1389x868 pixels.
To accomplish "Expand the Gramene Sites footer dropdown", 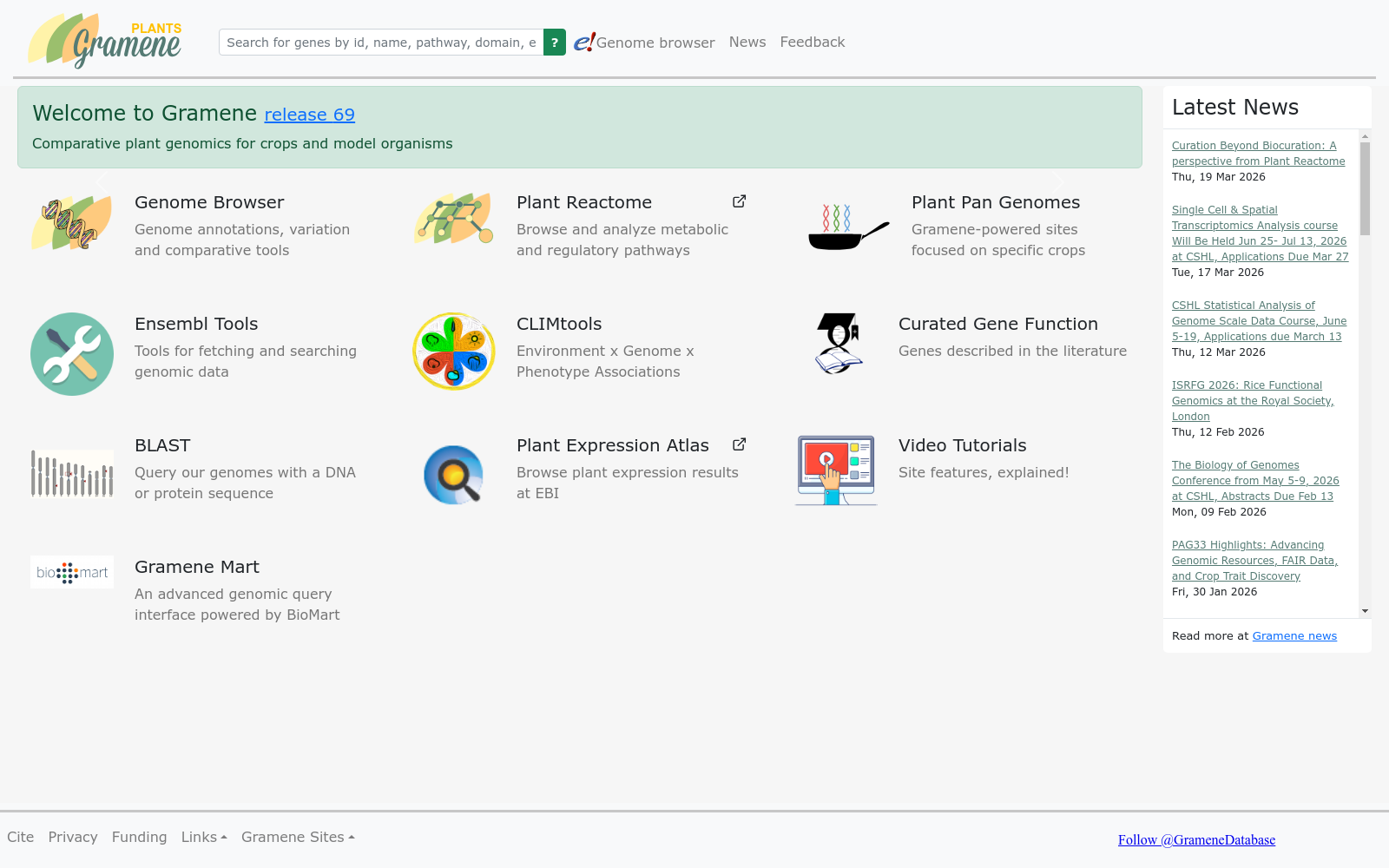I will (298, 837).
